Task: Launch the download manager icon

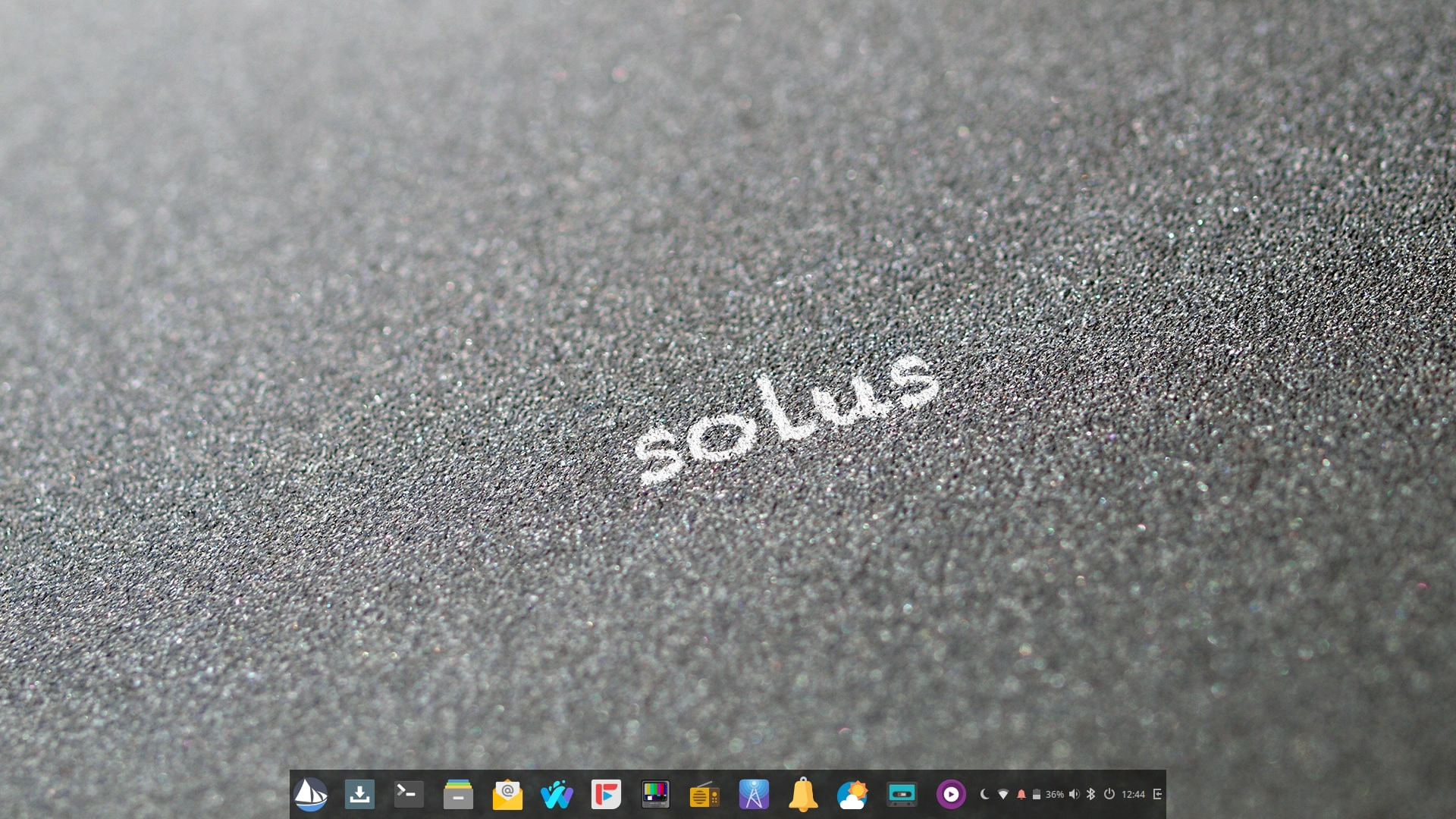Action: coord(359,794)
